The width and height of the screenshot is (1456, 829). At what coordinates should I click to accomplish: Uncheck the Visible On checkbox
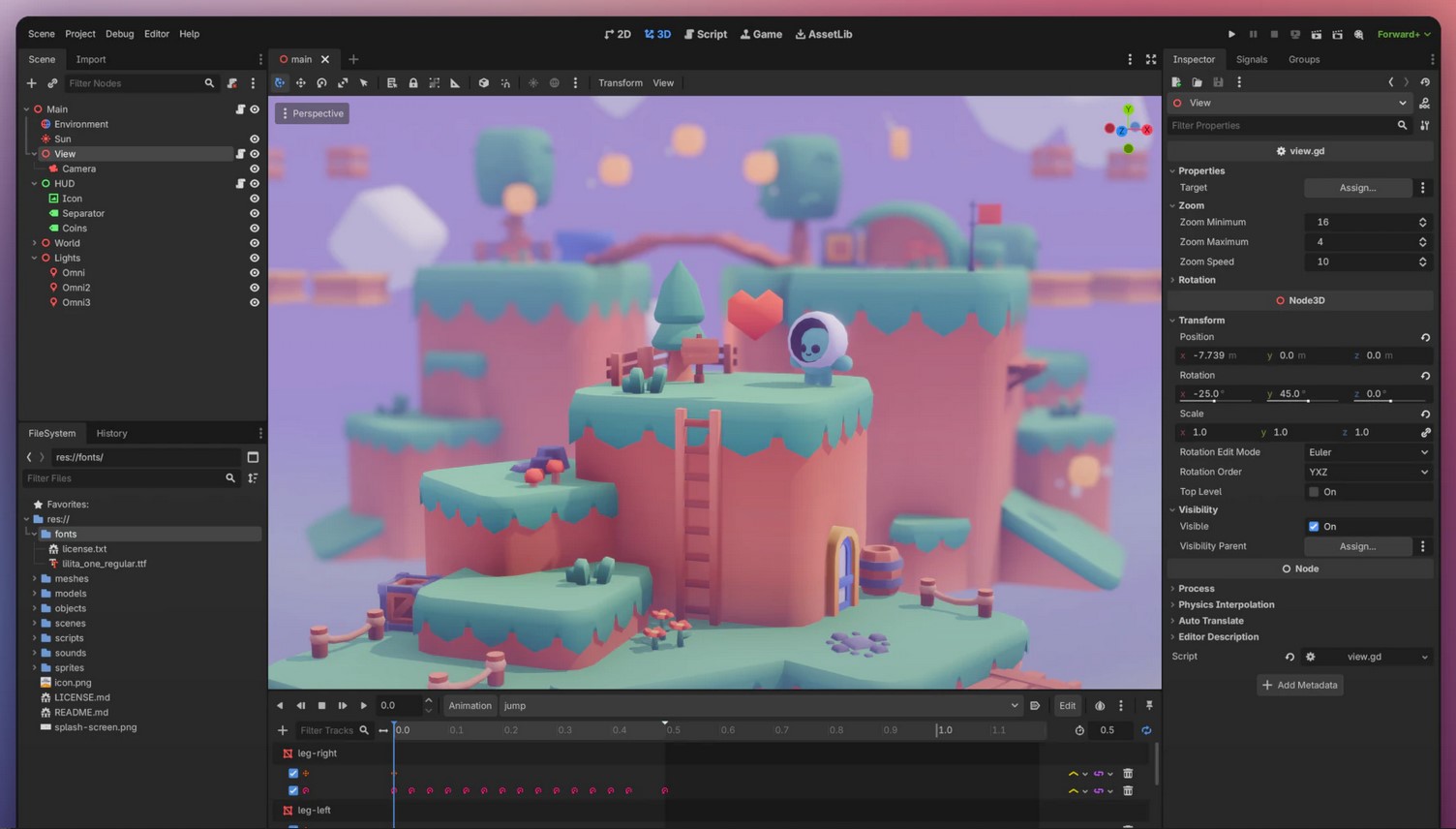[1314, 527]
